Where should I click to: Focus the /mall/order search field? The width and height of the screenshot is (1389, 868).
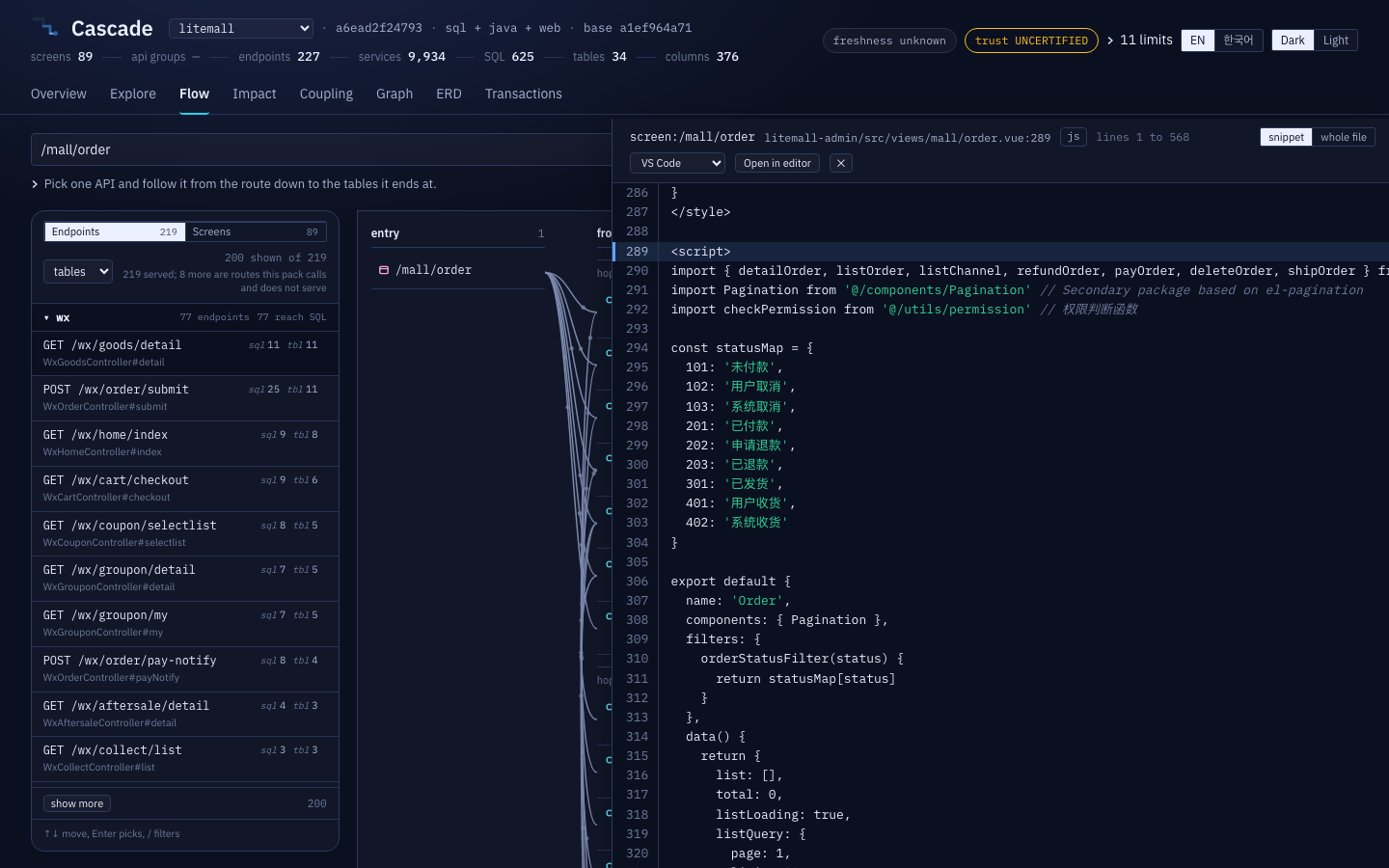point(322,149)
